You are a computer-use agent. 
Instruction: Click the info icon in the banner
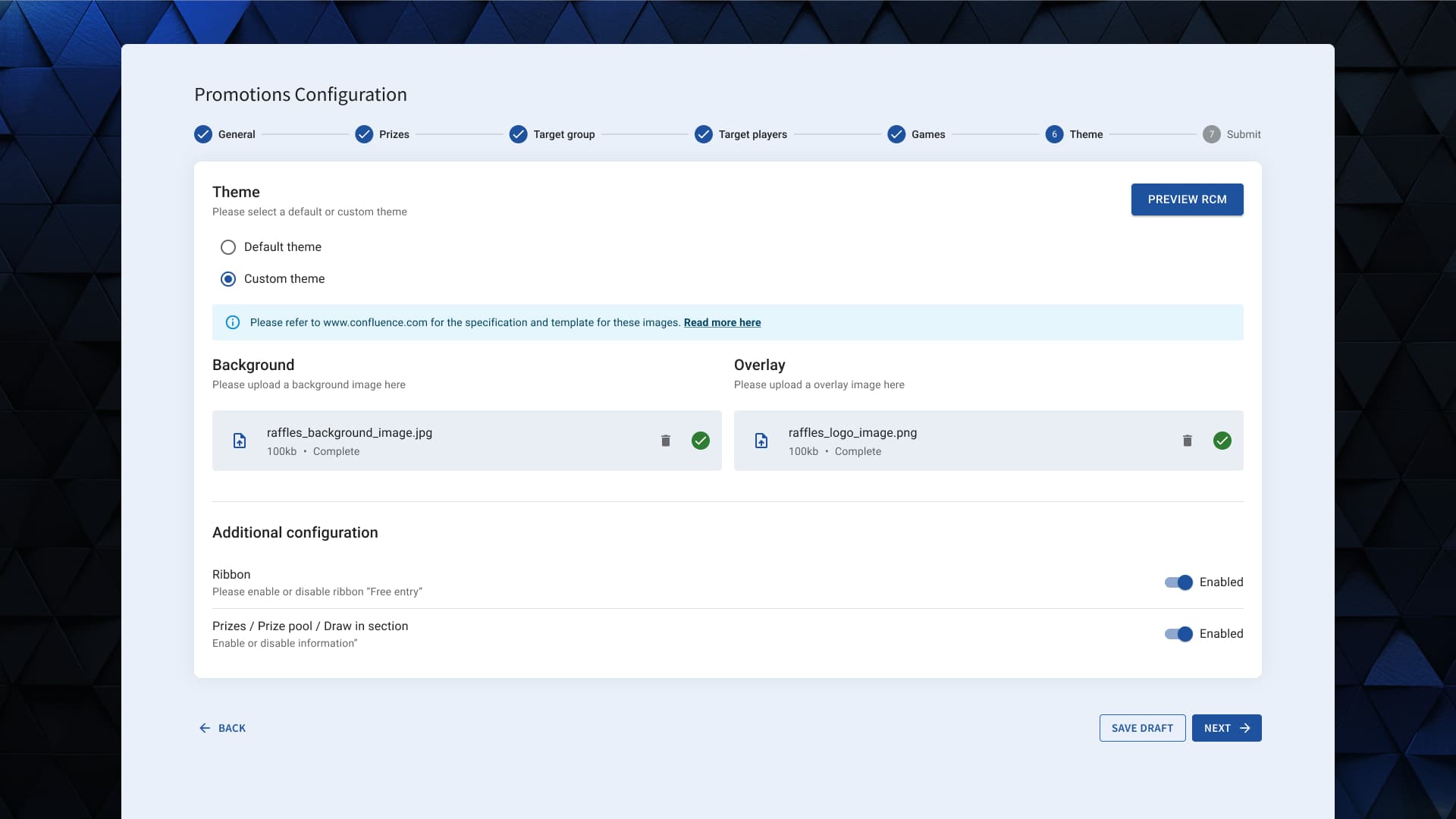(233, 322)
